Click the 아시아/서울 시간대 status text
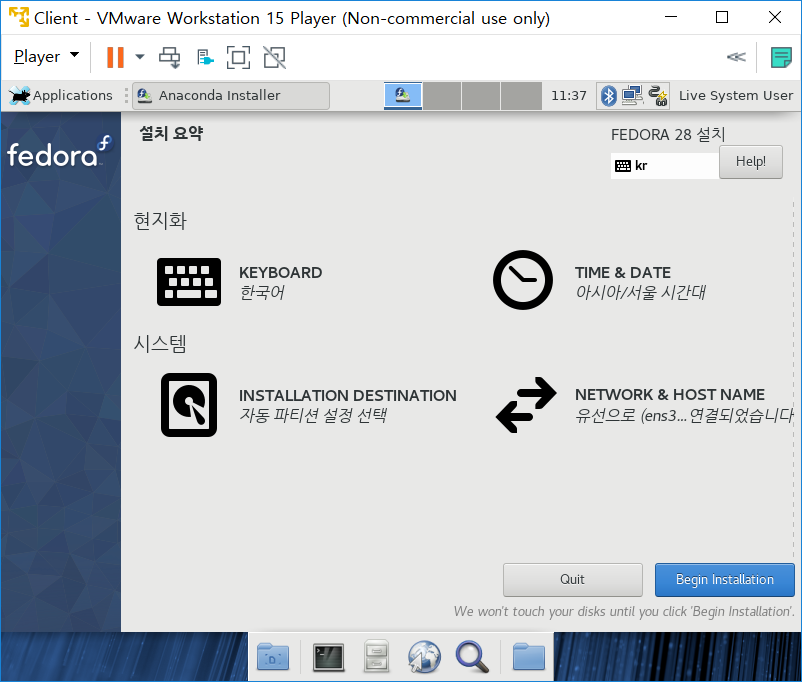This screenshot has height=682, width=802. pos(640,293)
